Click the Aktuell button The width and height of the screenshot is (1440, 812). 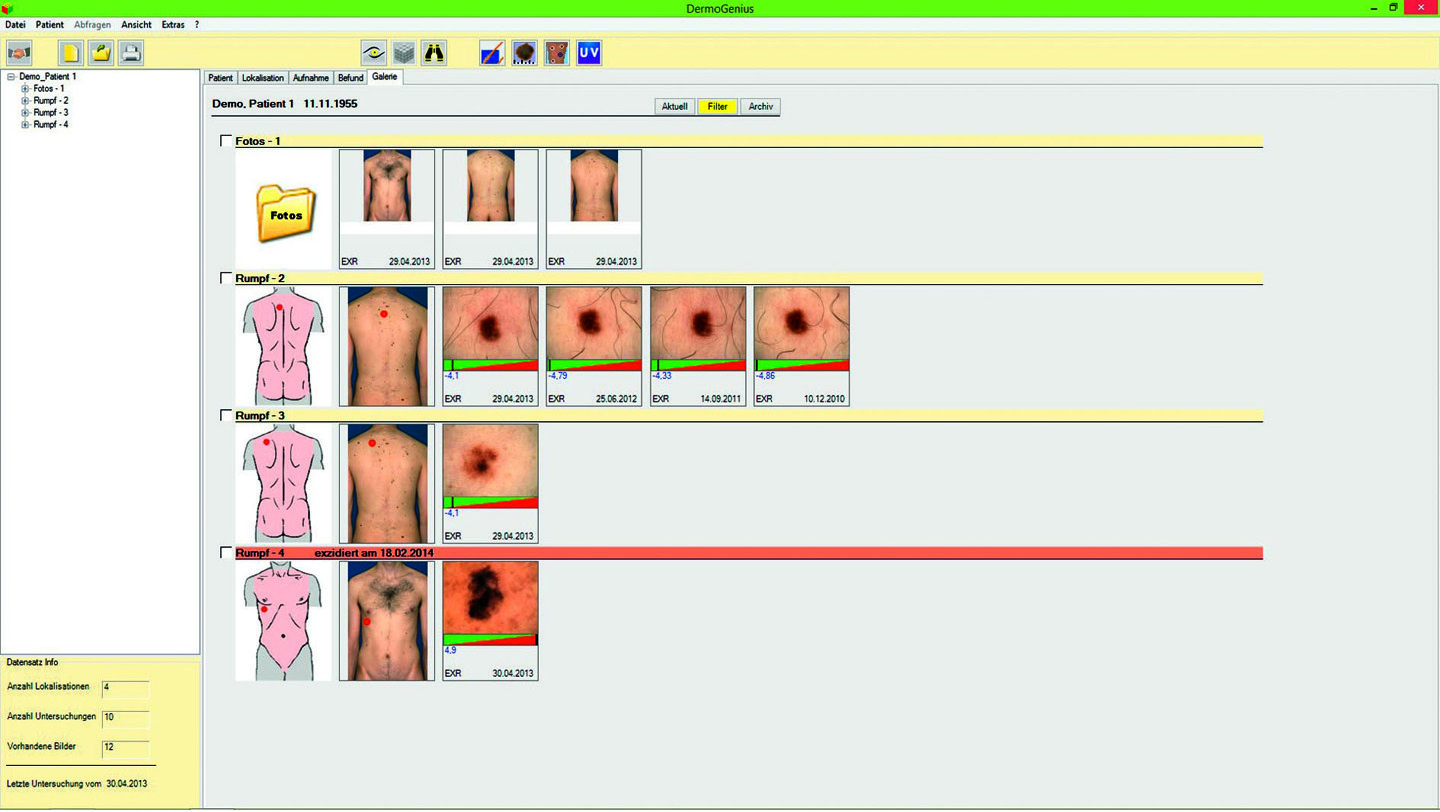click(x=675, y=106)
